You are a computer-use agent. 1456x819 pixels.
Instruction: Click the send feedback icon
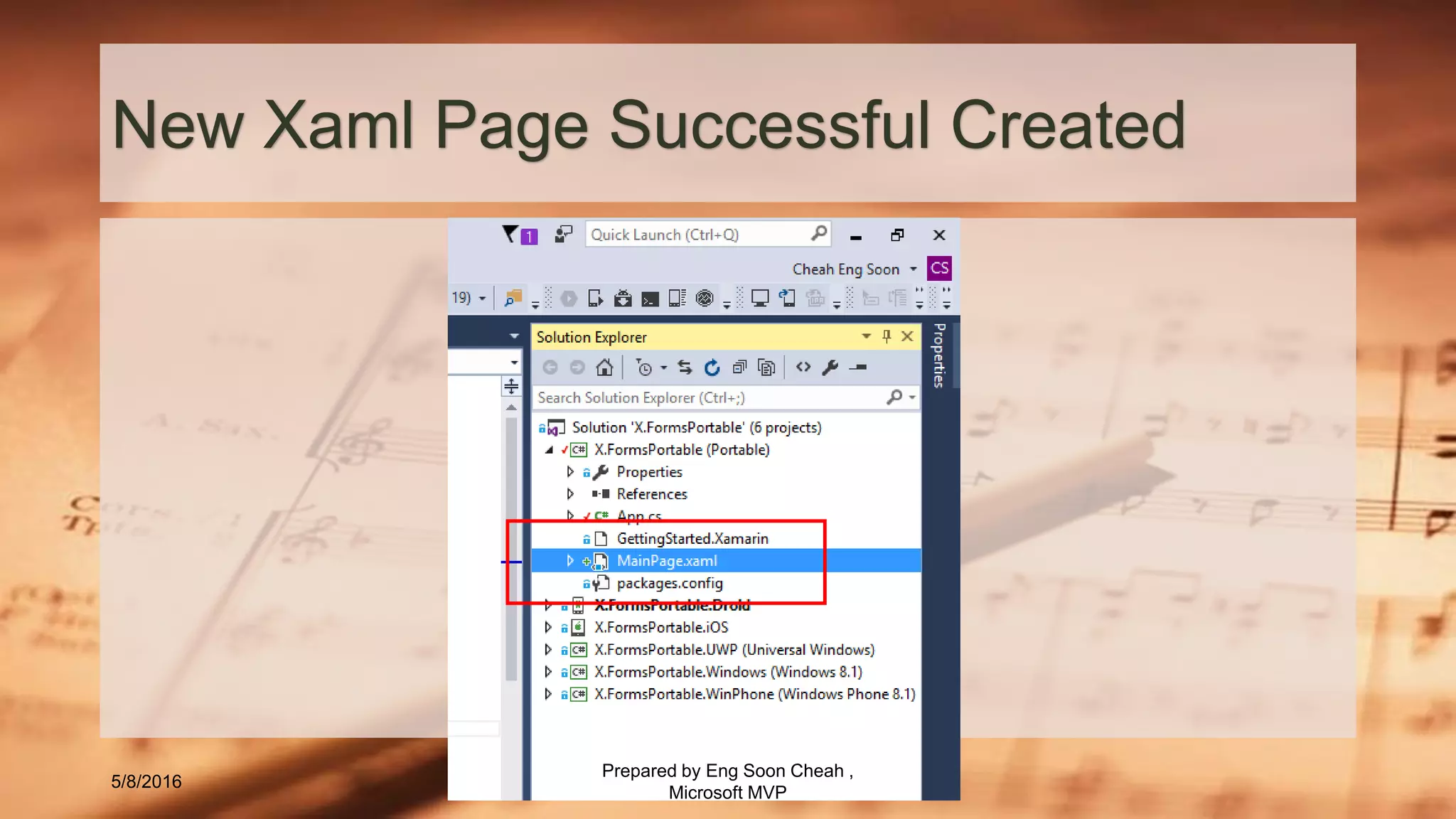(x=563, y=234)
